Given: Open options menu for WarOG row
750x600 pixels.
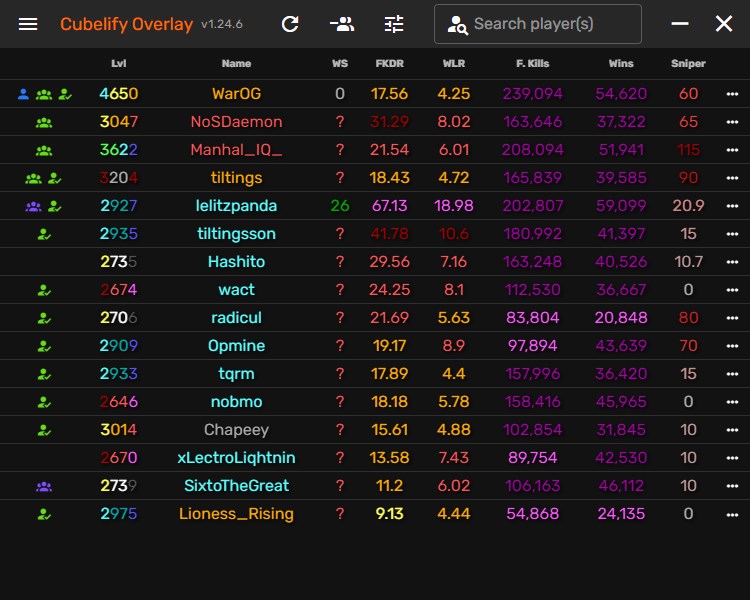Looking at the screenshot, I should pos(732,94).
